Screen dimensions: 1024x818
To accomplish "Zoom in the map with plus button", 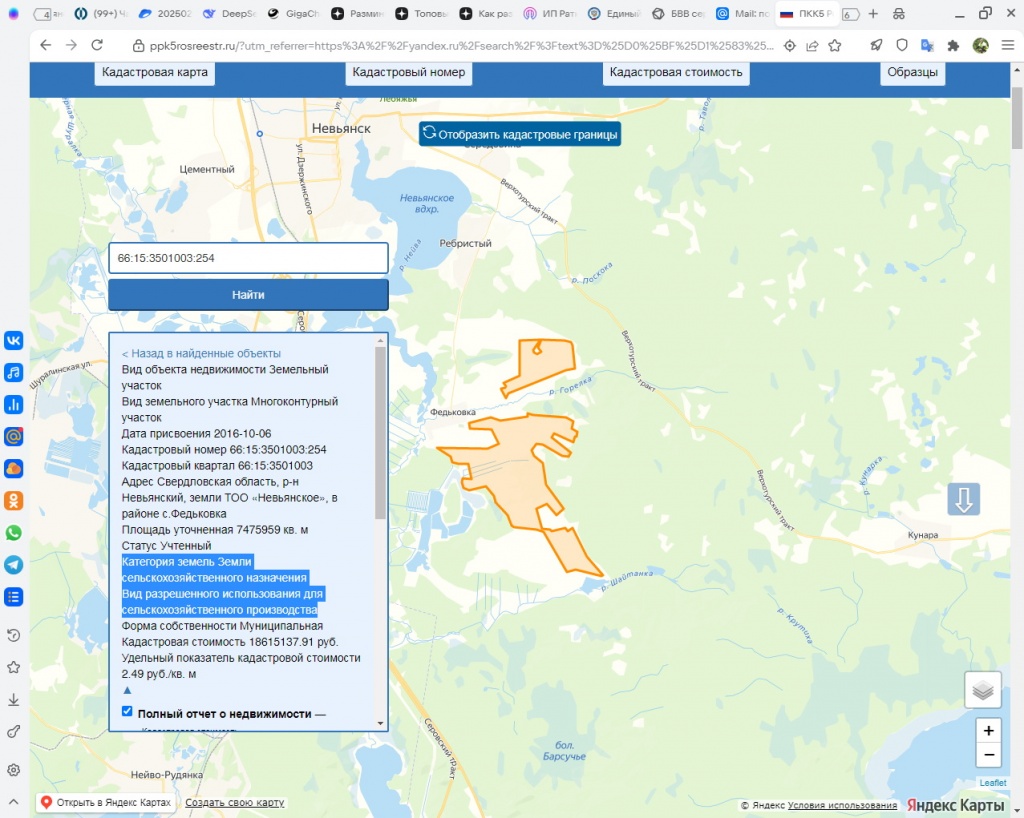I will point(988,731).
